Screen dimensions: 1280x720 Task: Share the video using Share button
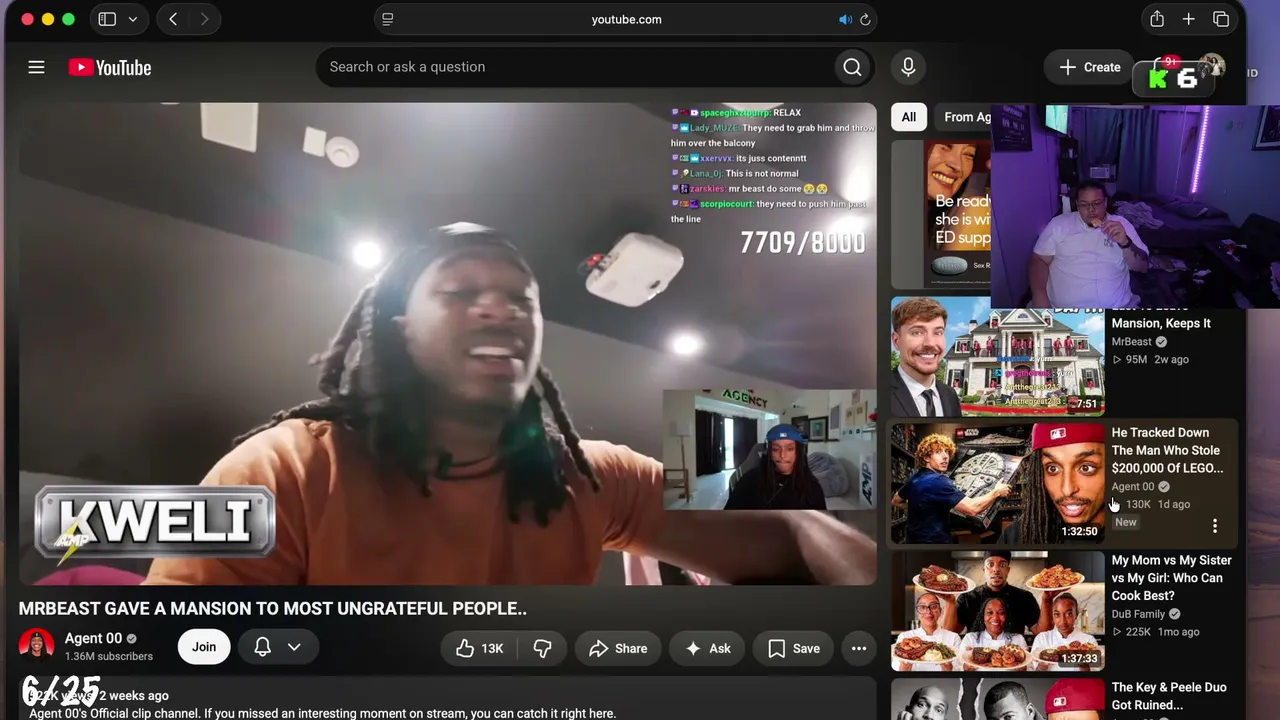[618, 648]
